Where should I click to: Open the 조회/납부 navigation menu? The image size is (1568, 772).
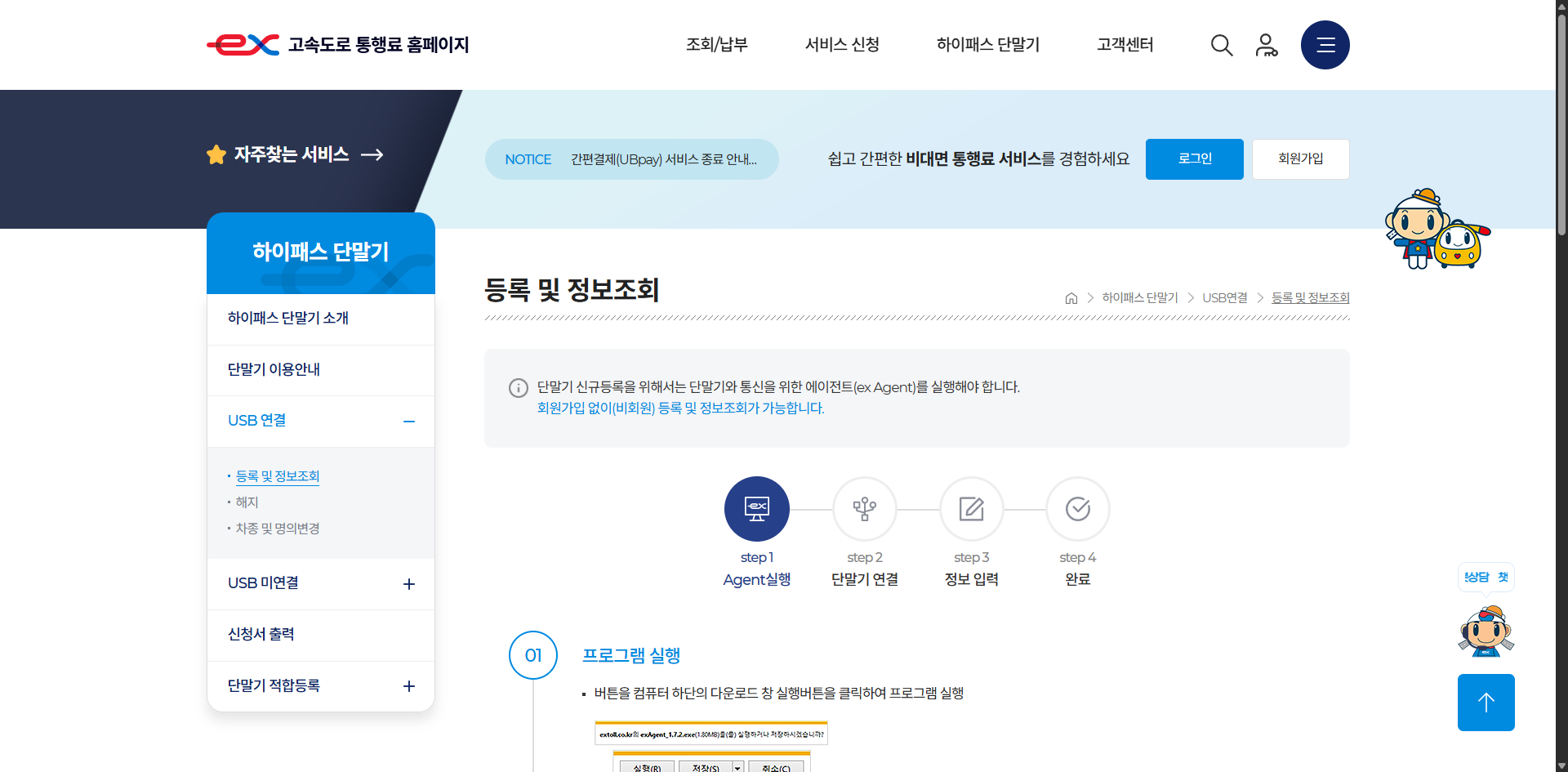(x=717, y=45)
